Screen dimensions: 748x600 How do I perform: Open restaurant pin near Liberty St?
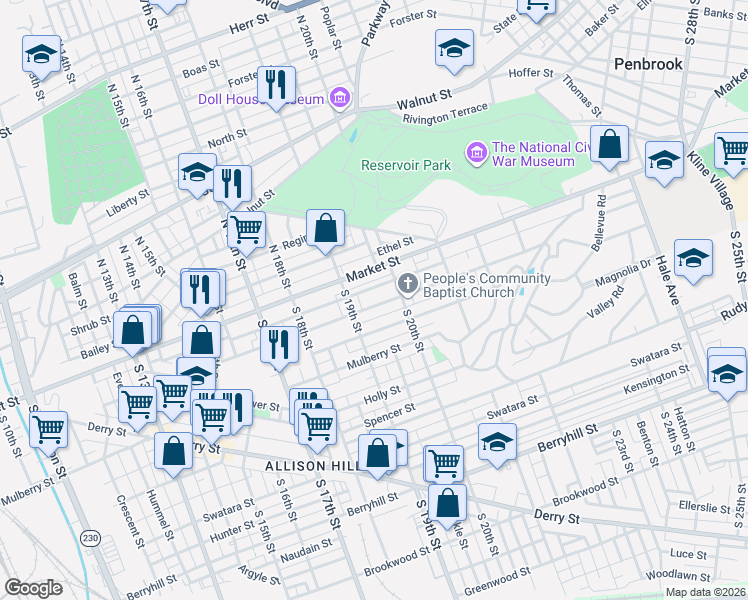click(232, 187)
